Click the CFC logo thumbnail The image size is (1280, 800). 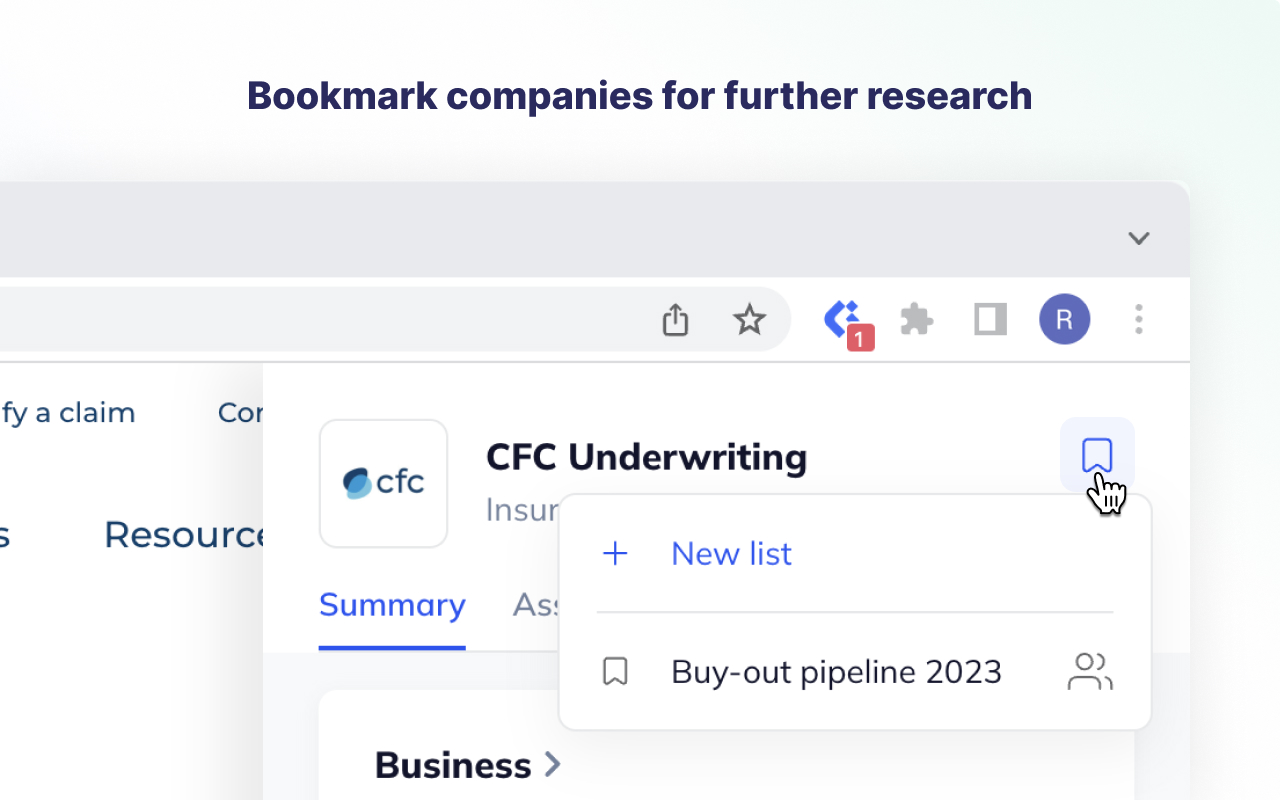(383, 483)
